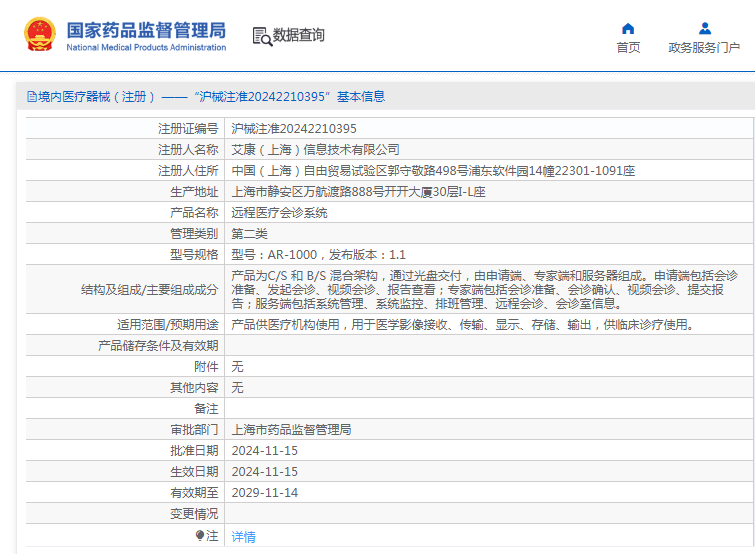
Task: Click National Medical Products Administration text
Action: click(146, 47)
